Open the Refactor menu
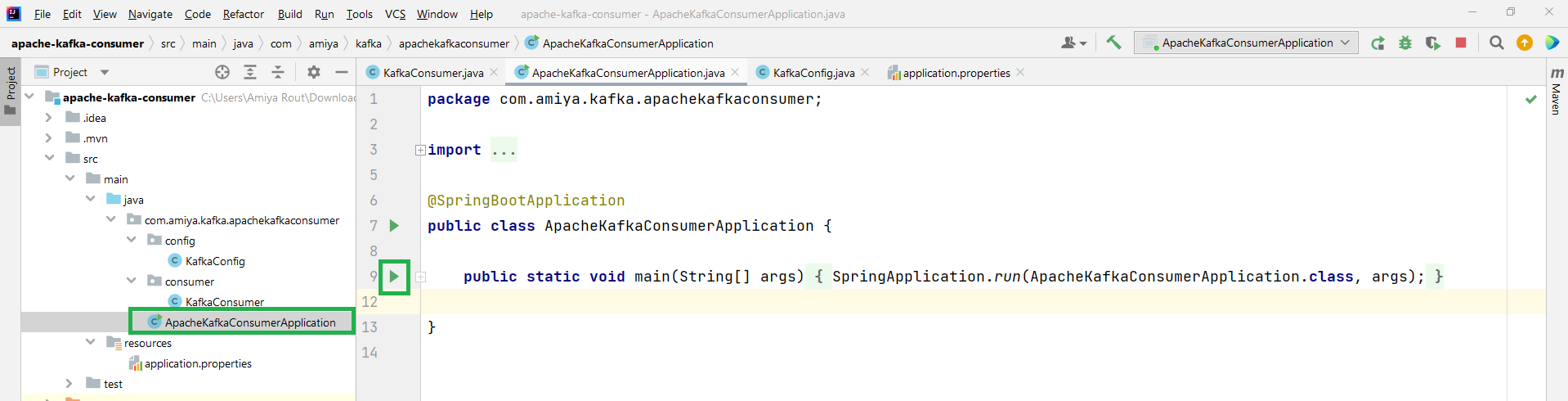The height and width of the screenshot is (401, 1568). click(243, 14)
